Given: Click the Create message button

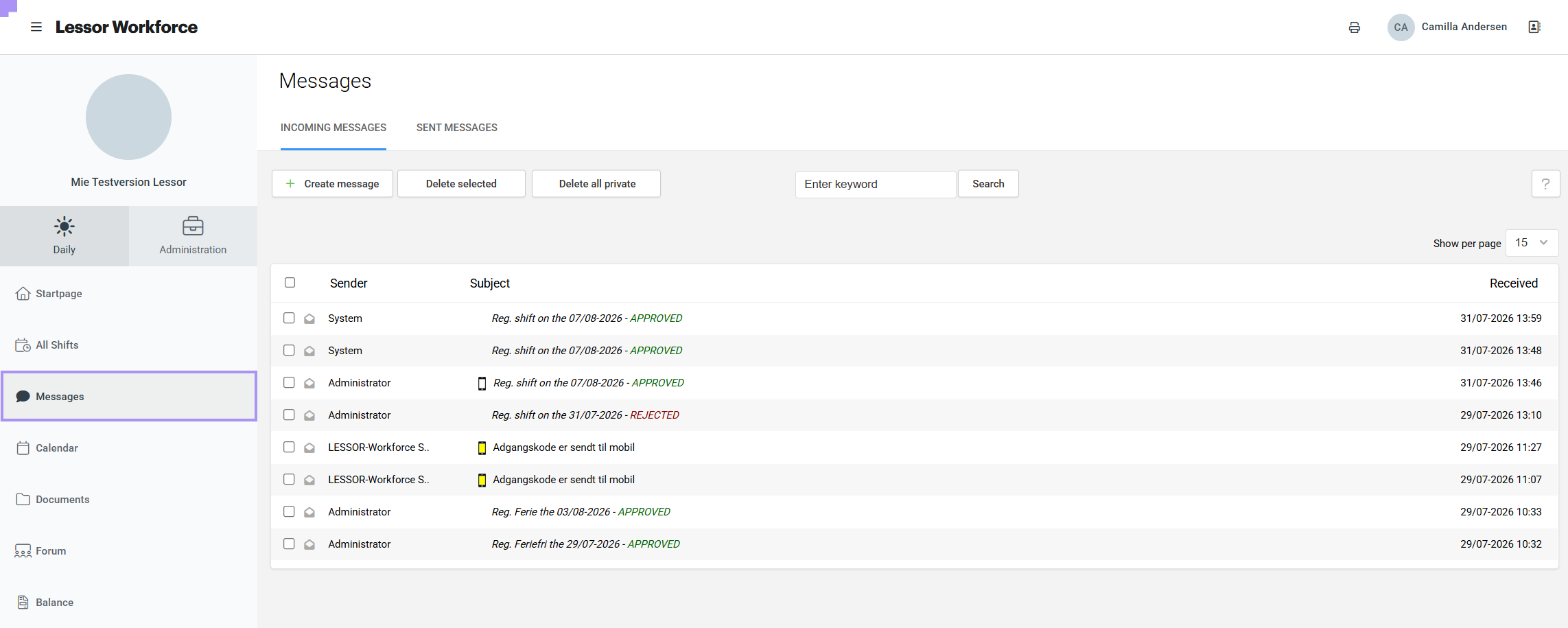Looking at the screenshot, I should point(332,184).
